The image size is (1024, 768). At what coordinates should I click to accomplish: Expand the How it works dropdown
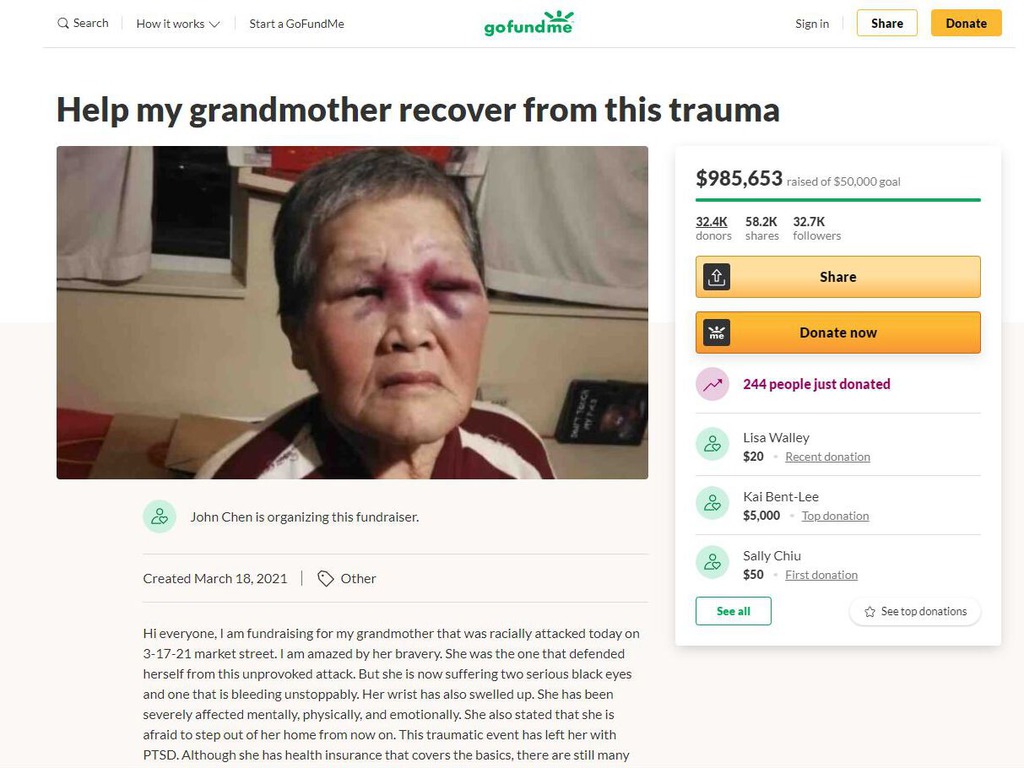178,24
